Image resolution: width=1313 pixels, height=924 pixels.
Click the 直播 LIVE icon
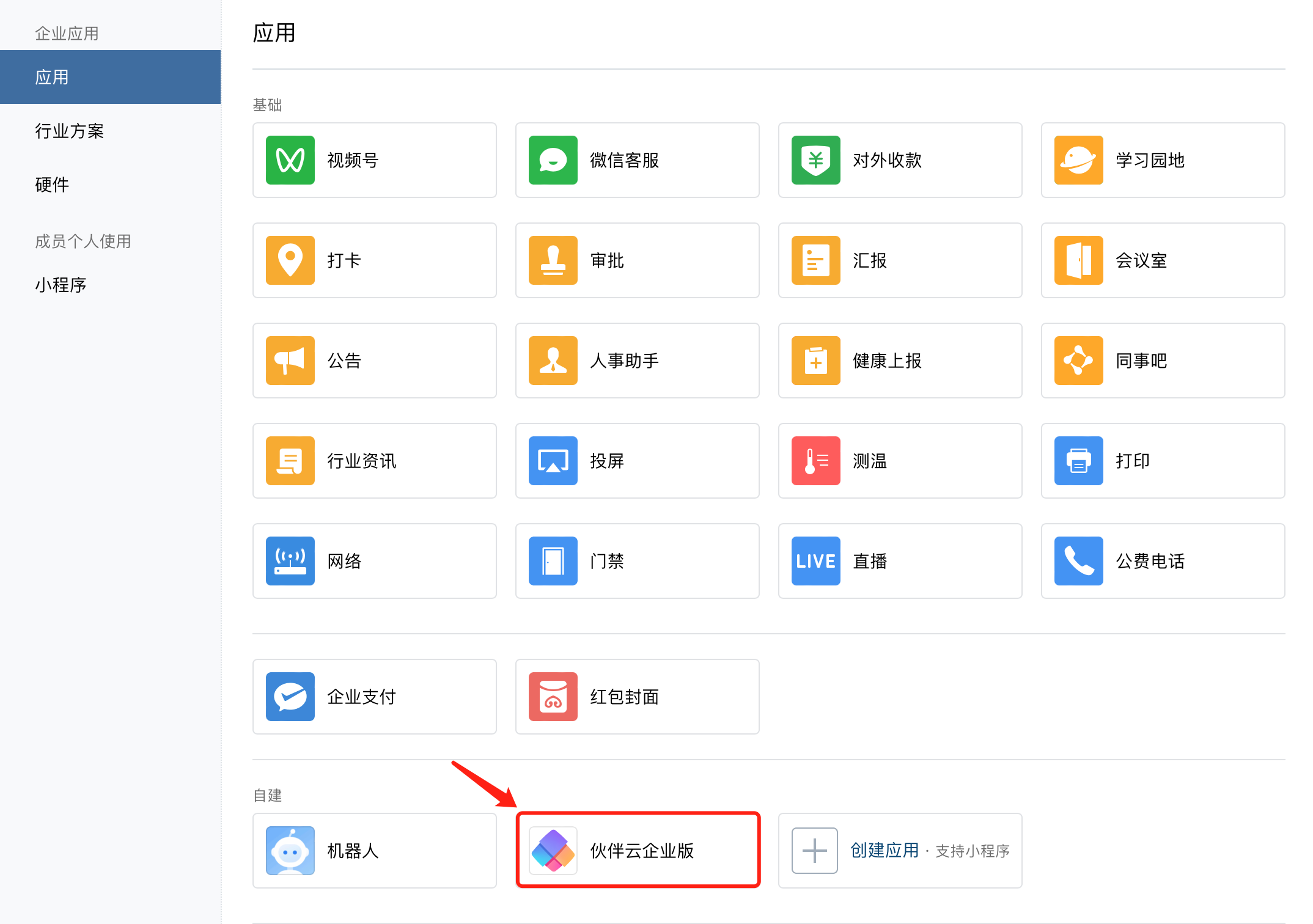pos(816,561)
